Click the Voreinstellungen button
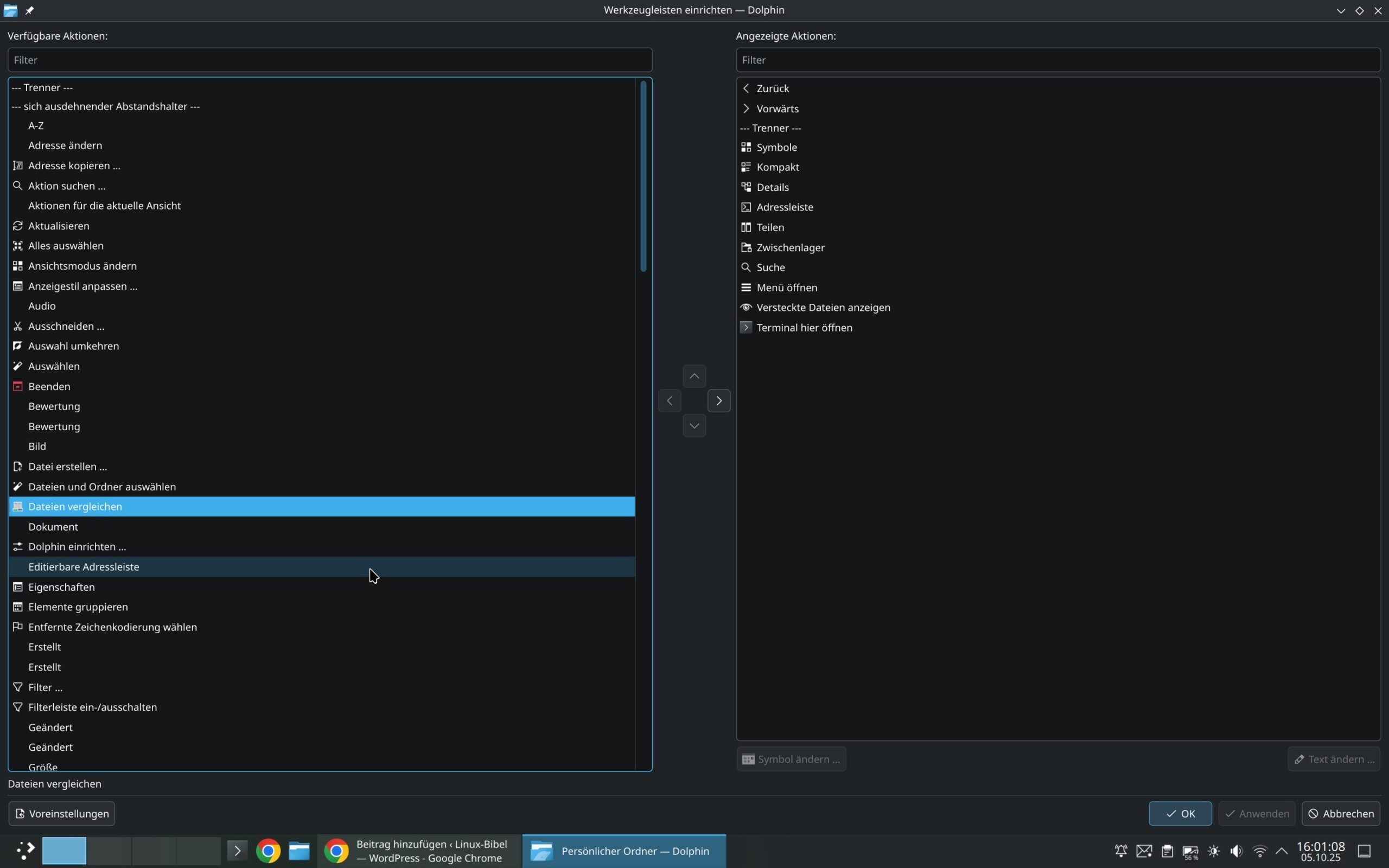Screen dimensions: 1389x868 coord(61,813)
